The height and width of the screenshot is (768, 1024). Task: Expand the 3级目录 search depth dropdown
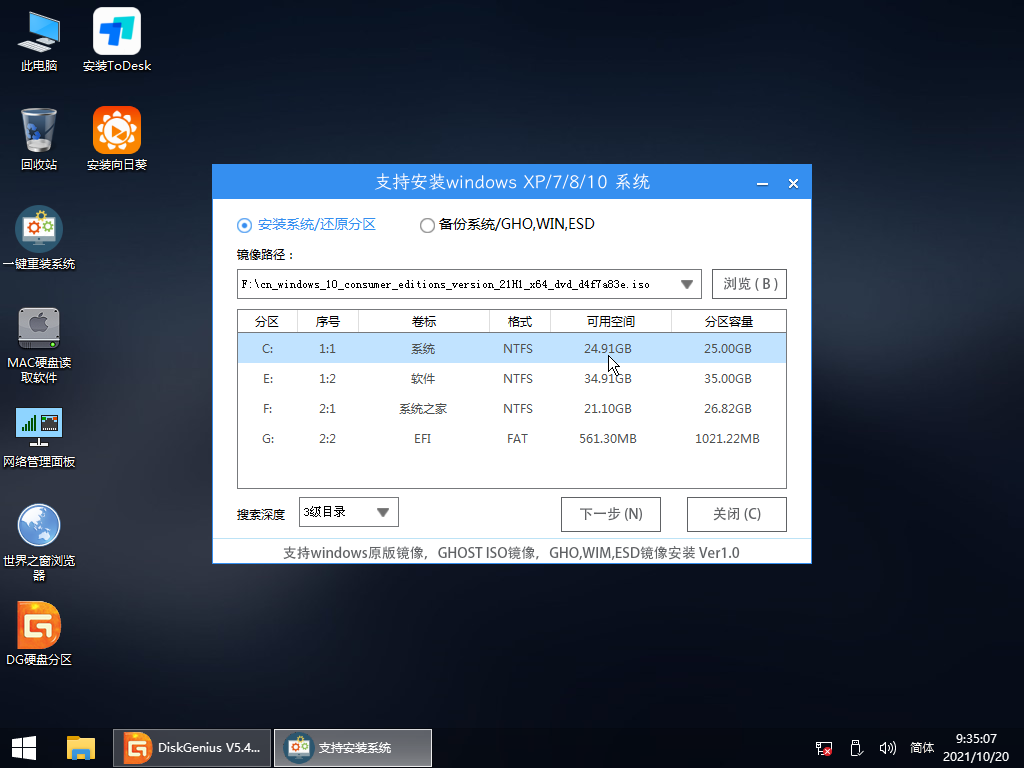point(381,511)
